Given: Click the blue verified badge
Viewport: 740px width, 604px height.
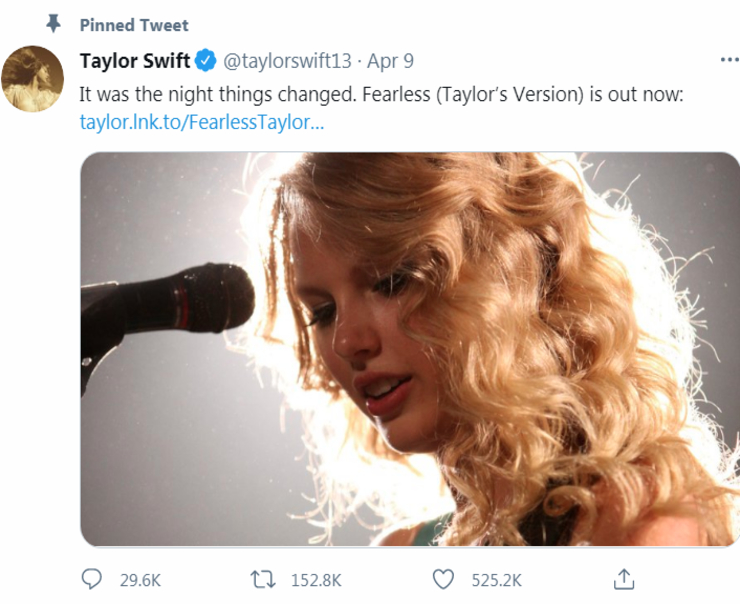Looking at the screenshot, I should tap(206, 61).
